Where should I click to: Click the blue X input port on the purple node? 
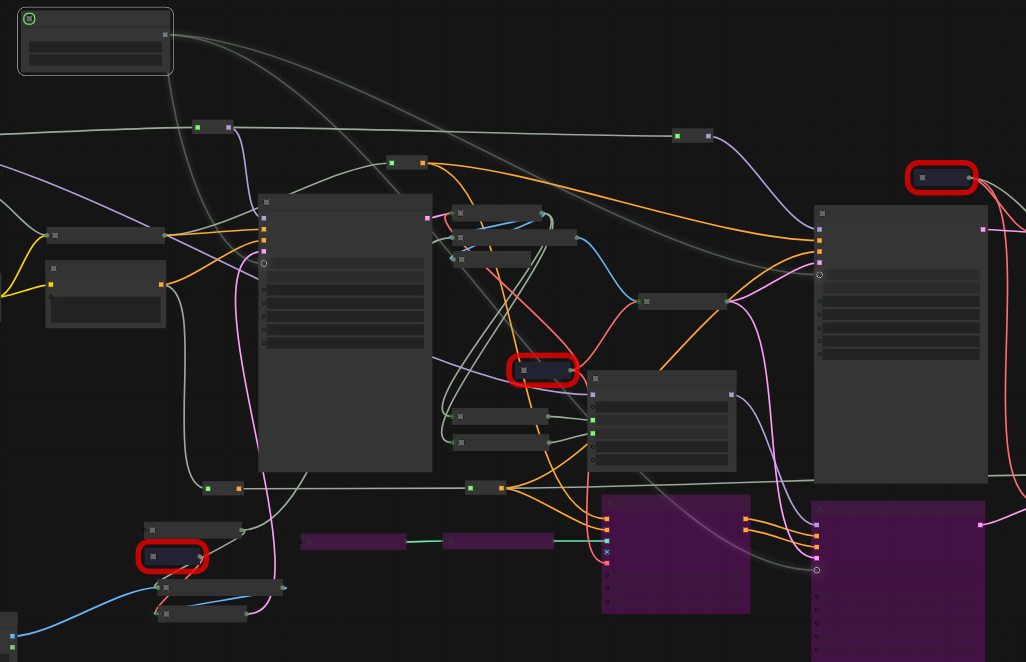[x=607, y=552]
